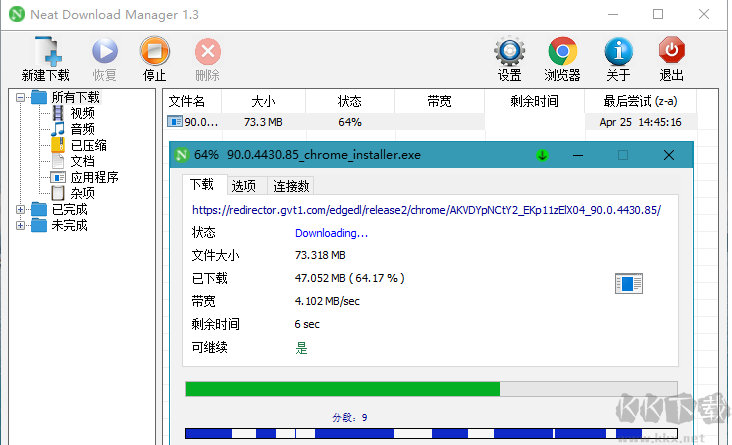Sort by 最后尝试 (z-a) column header
The image size is (732, 445).
[x=640, y=101]
